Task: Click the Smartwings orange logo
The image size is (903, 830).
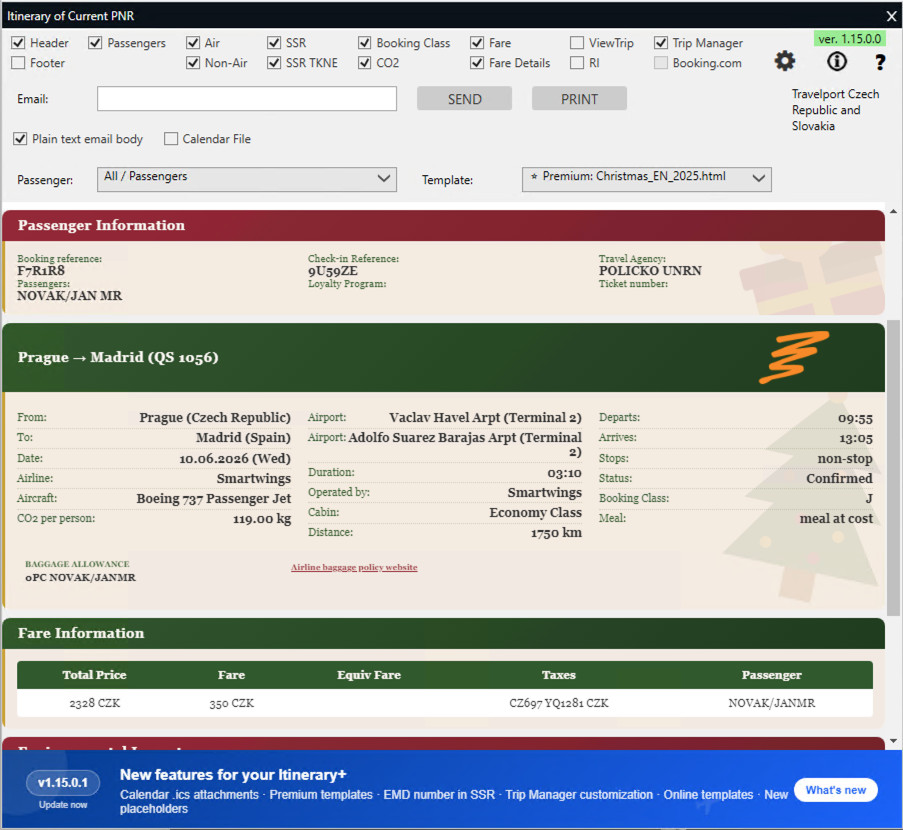Action: tap(793, 357)
